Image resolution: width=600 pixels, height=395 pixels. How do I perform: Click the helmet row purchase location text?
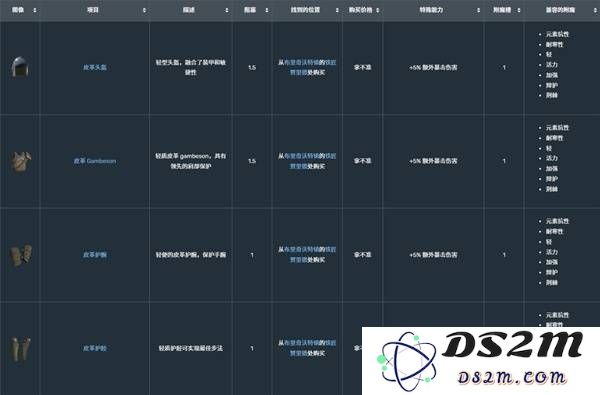click(307, 67)
